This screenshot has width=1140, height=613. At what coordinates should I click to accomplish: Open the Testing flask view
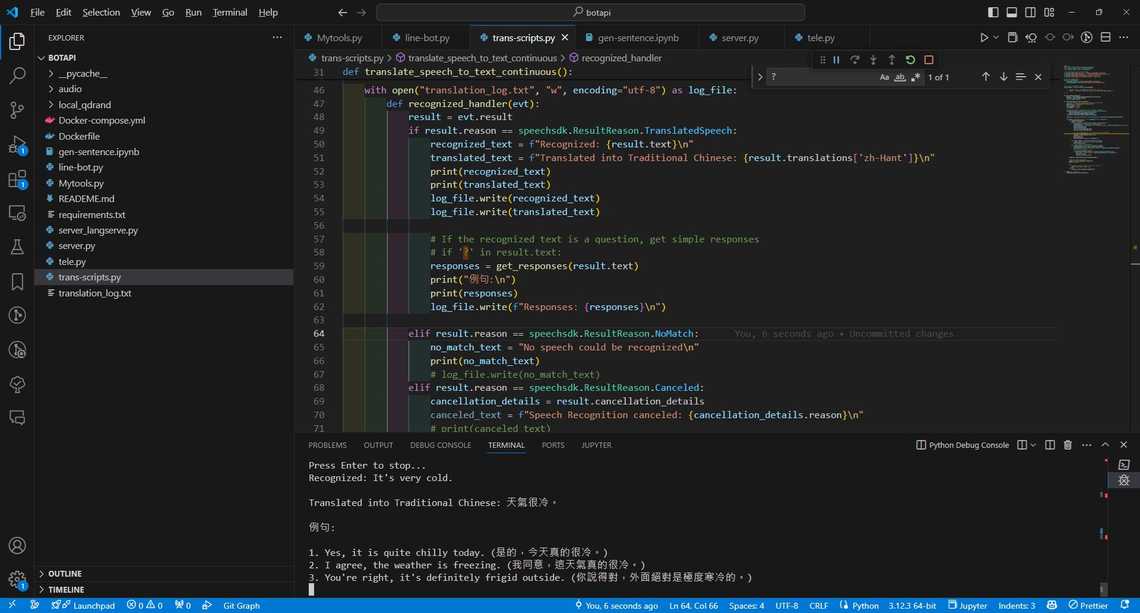pyautogui.click(x=17, y=247)
